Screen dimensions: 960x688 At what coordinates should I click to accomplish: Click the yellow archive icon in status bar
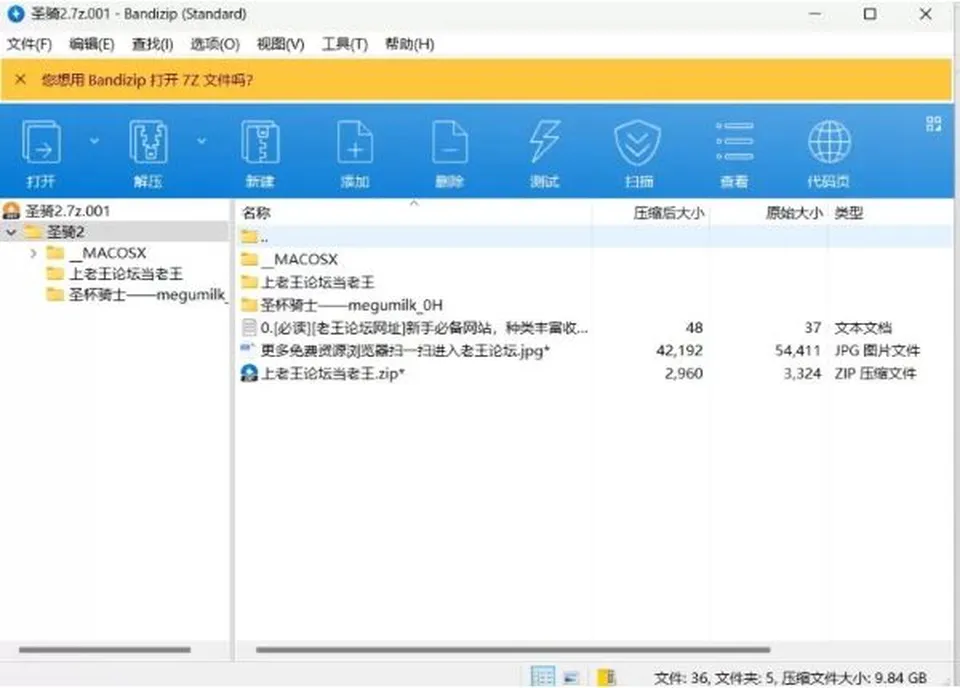coord(606,677)
